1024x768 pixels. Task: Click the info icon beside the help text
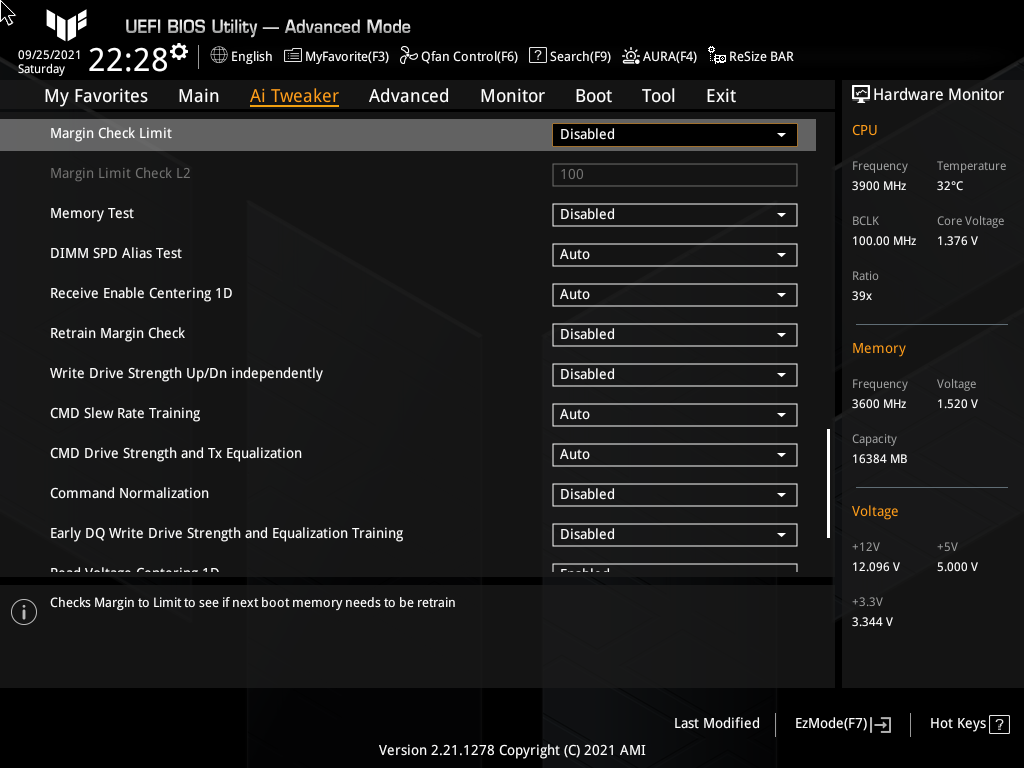(24, 612)
